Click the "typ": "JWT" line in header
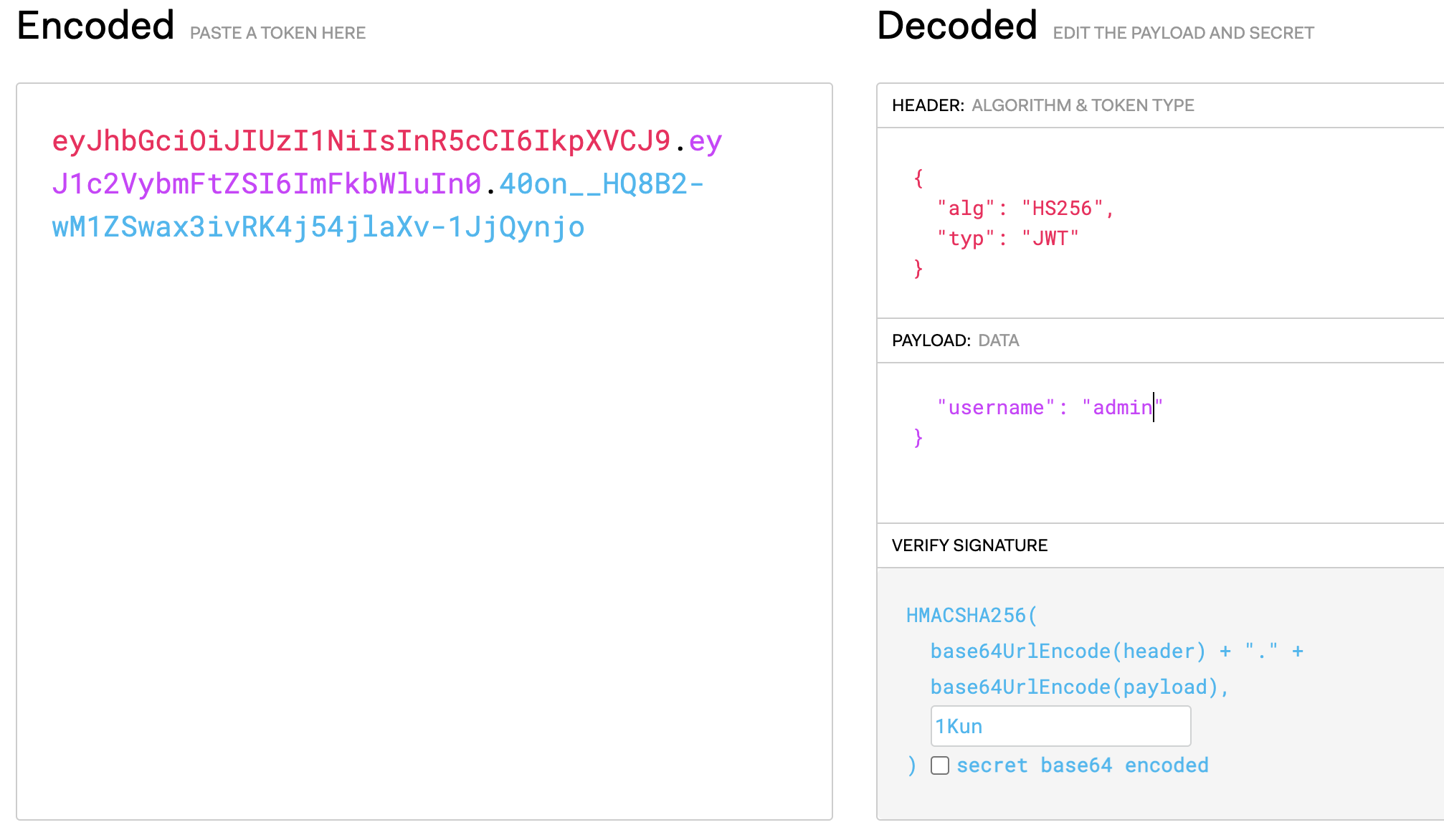 click(x=1007, y=239)
